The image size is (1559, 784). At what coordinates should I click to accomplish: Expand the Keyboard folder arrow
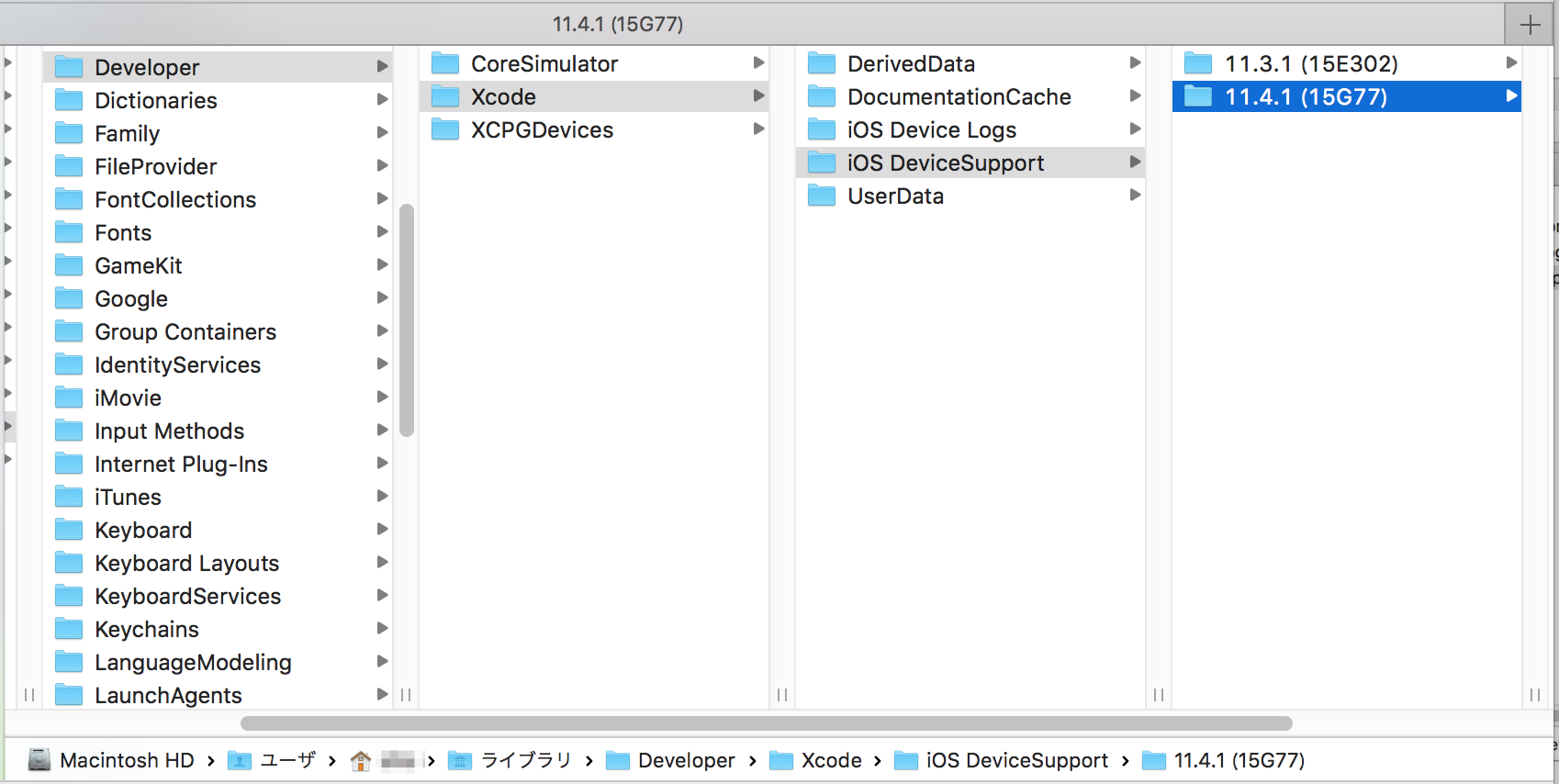coord(383,529)
